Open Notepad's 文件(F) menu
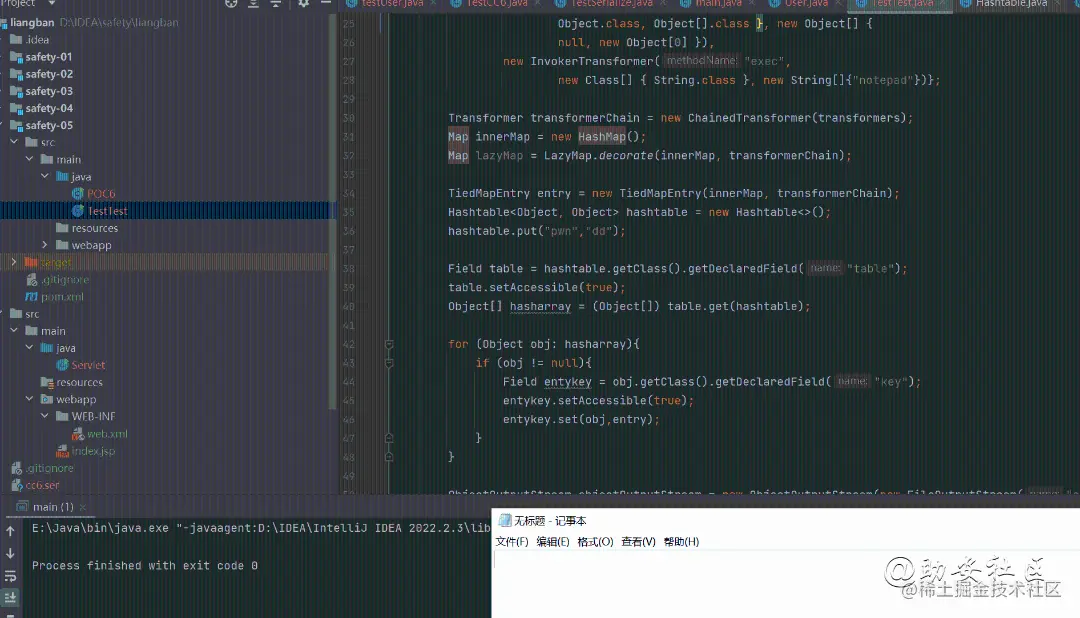This screenshot has height=618, width=1080. coord(512,542)
